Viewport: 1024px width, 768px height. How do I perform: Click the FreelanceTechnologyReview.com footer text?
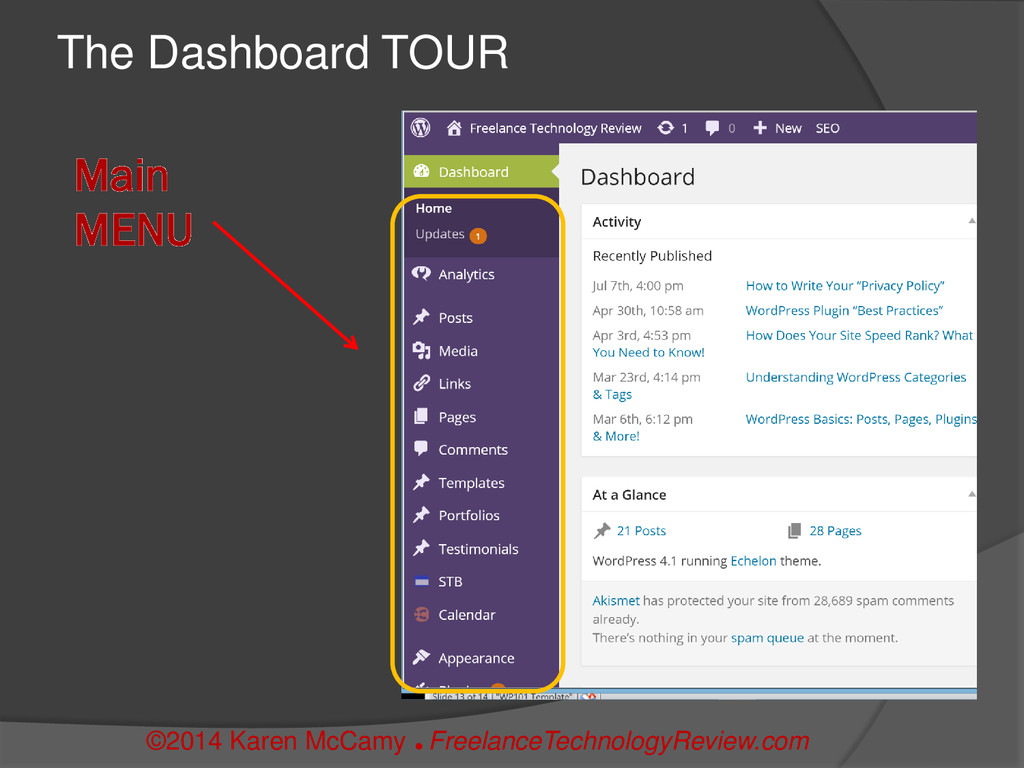tap(619, 741)
